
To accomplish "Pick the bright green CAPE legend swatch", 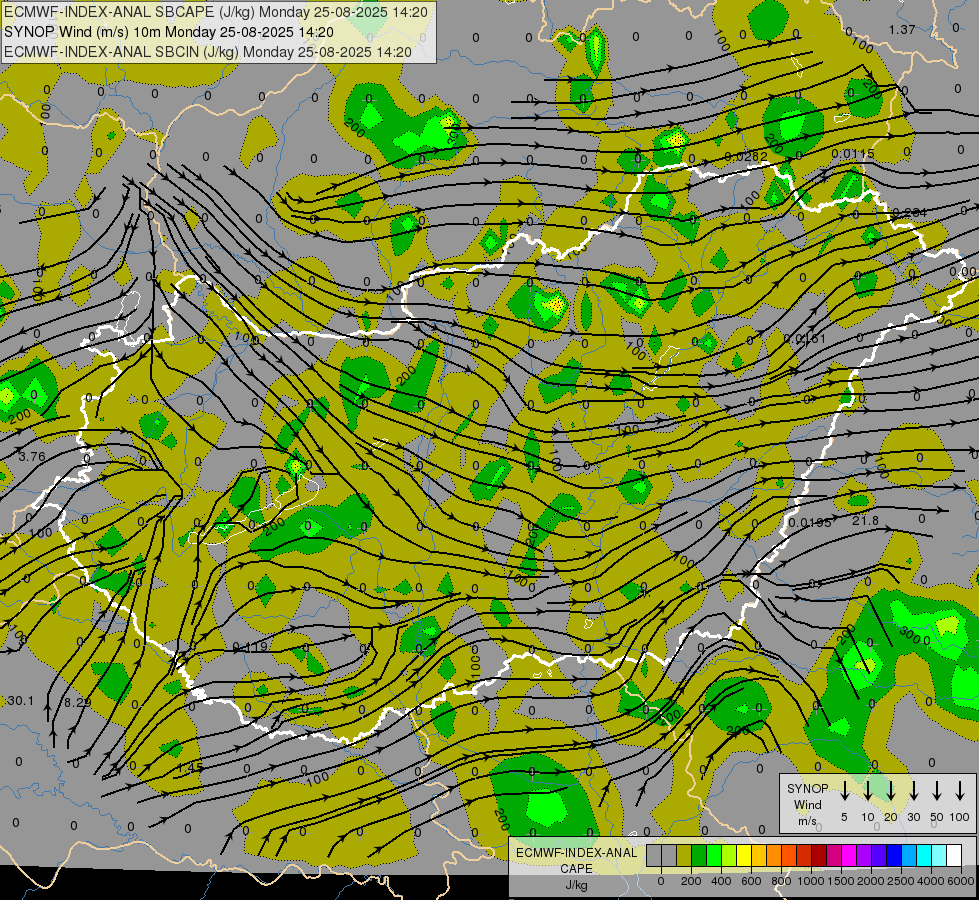I will click(x=714, y=856).
